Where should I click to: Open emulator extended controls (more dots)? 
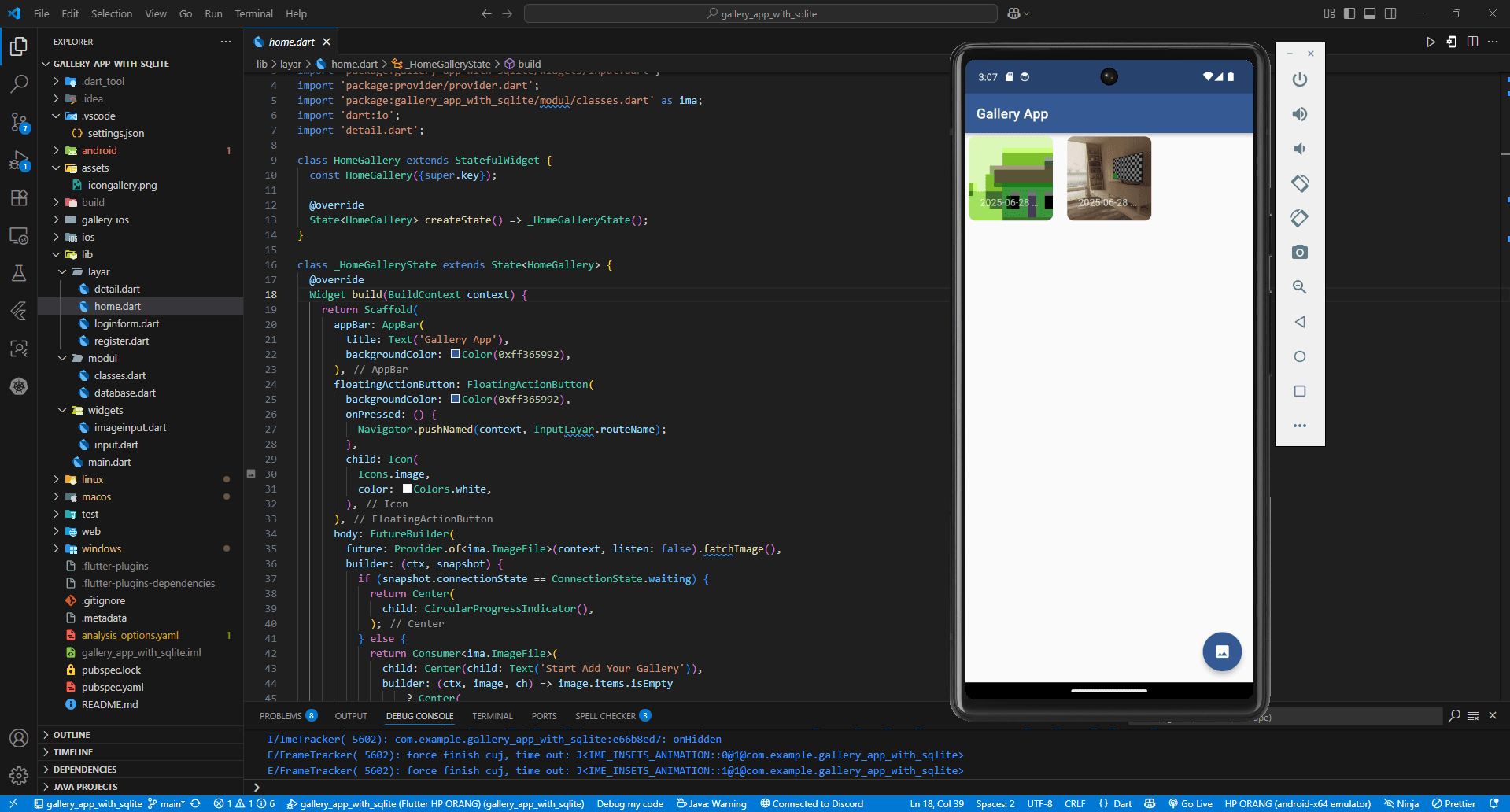[x=1300, y=426]
